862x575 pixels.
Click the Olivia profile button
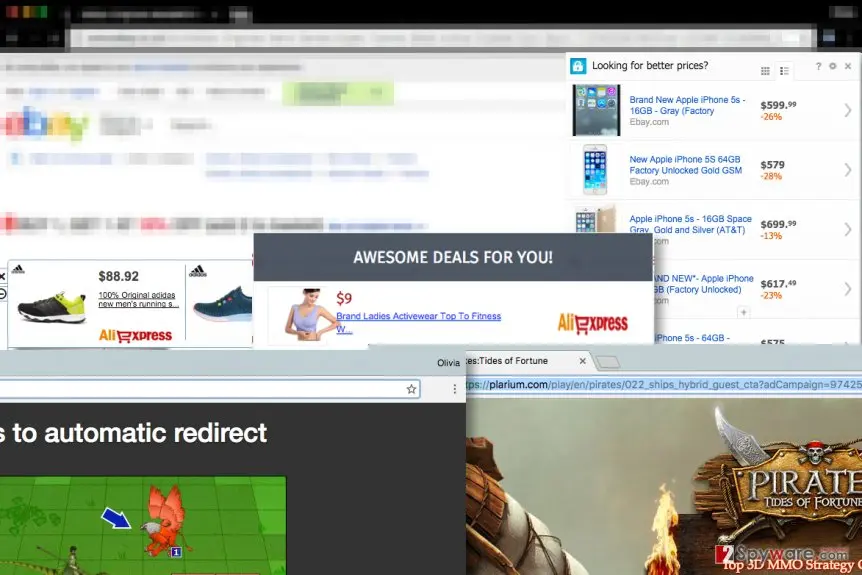[448, 363]
